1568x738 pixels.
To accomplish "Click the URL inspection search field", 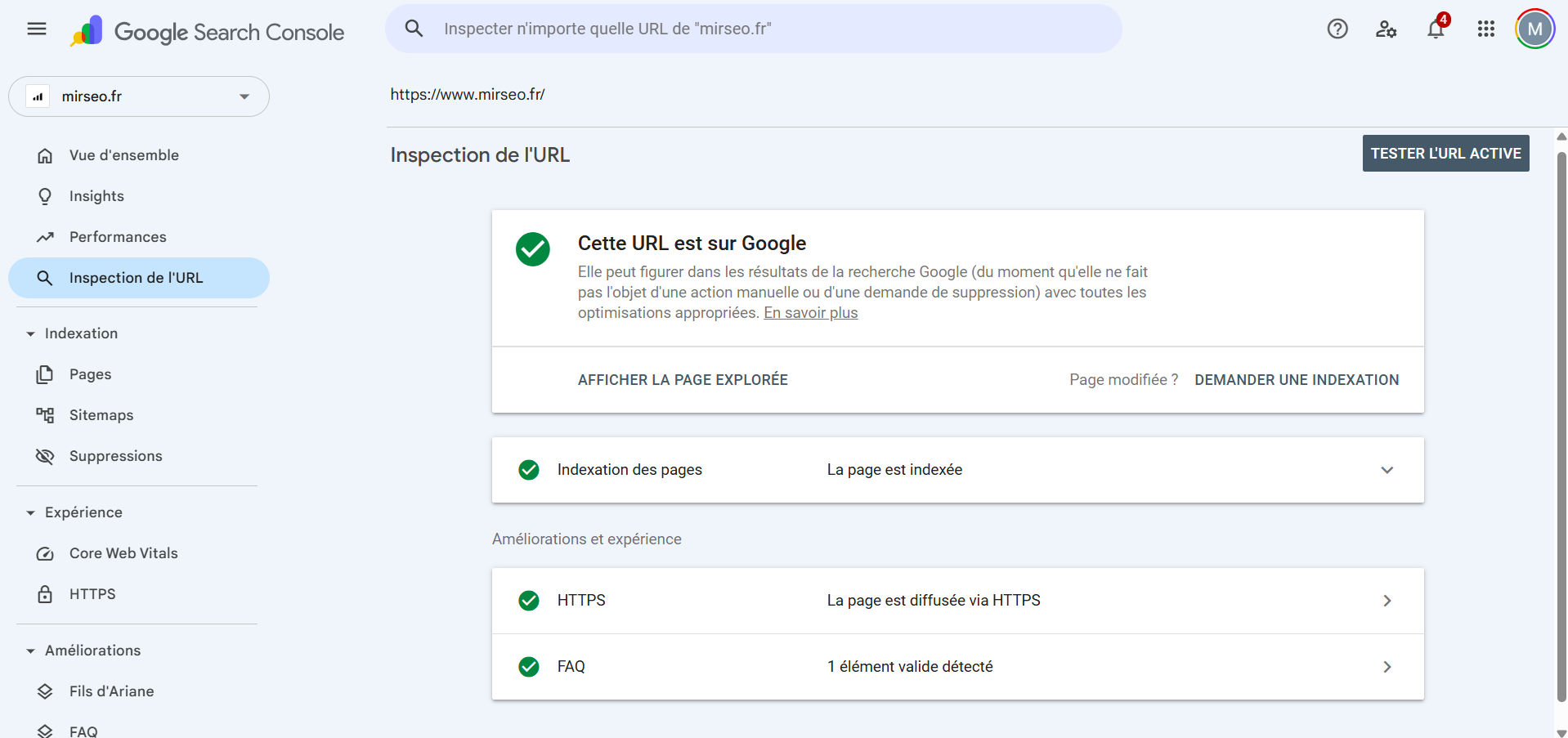I will pos(752,29).
